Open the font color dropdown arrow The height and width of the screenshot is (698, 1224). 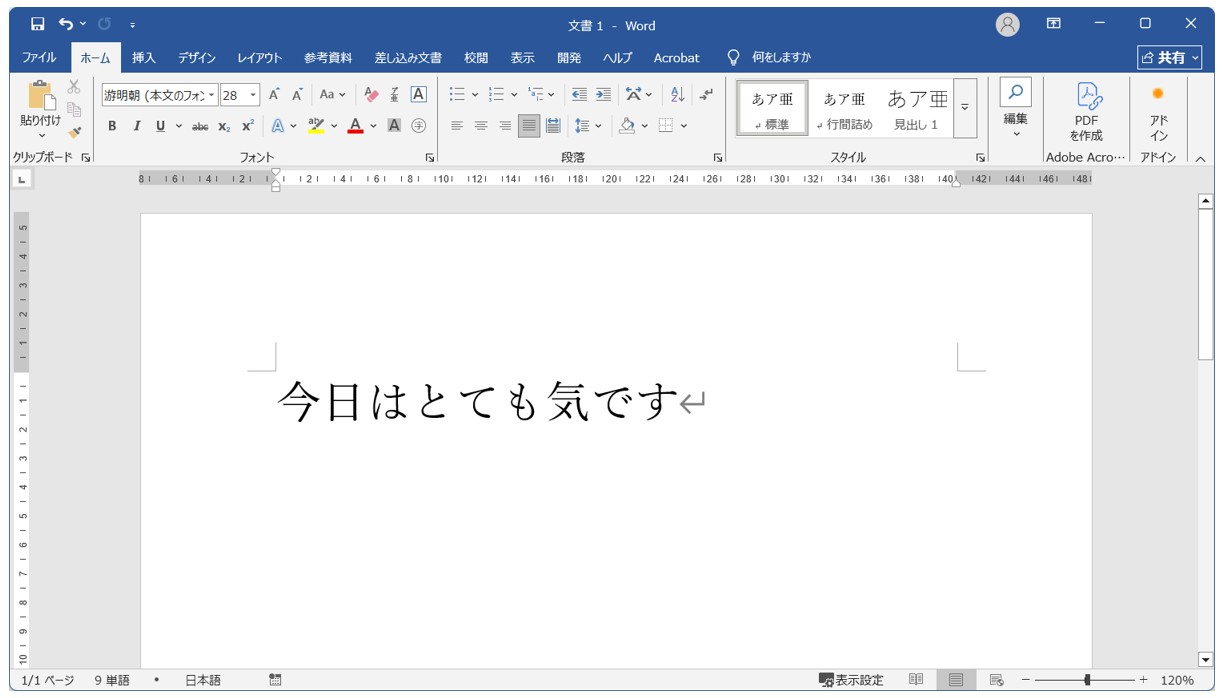click(x=373, y=126)
